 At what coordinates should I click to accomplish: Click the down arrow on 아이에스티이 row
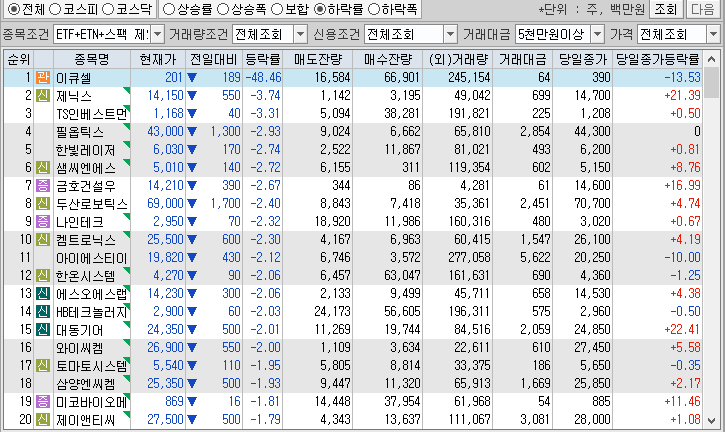192,258
